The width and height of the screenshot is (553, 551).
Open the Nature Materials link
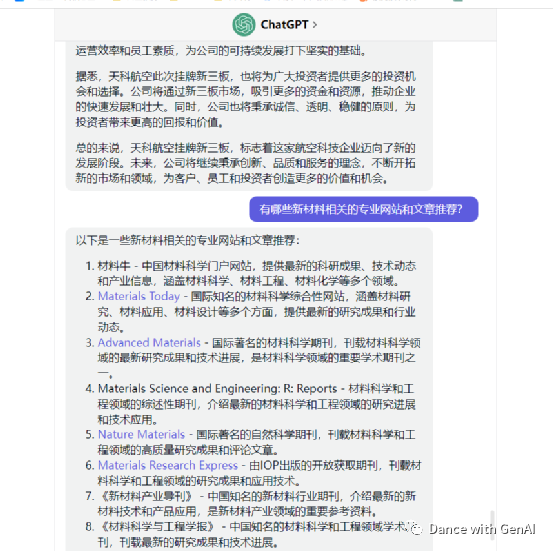click(x=141, y=434)
